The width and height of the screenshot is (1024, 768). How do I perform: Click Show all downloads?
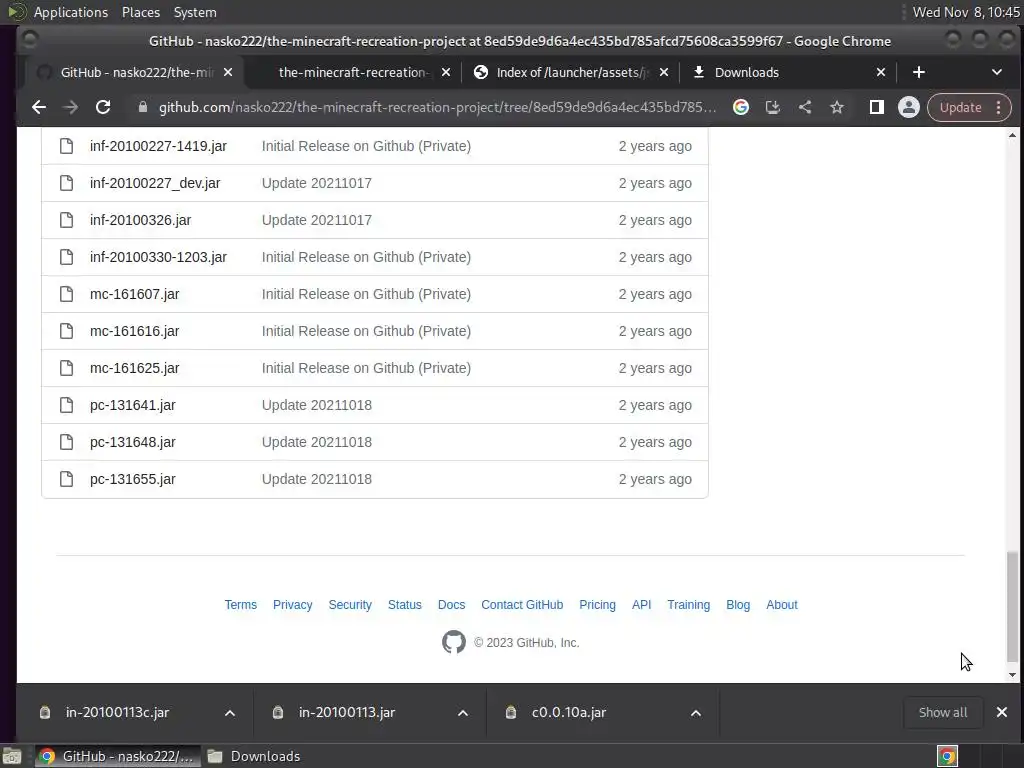coord(942,712)
